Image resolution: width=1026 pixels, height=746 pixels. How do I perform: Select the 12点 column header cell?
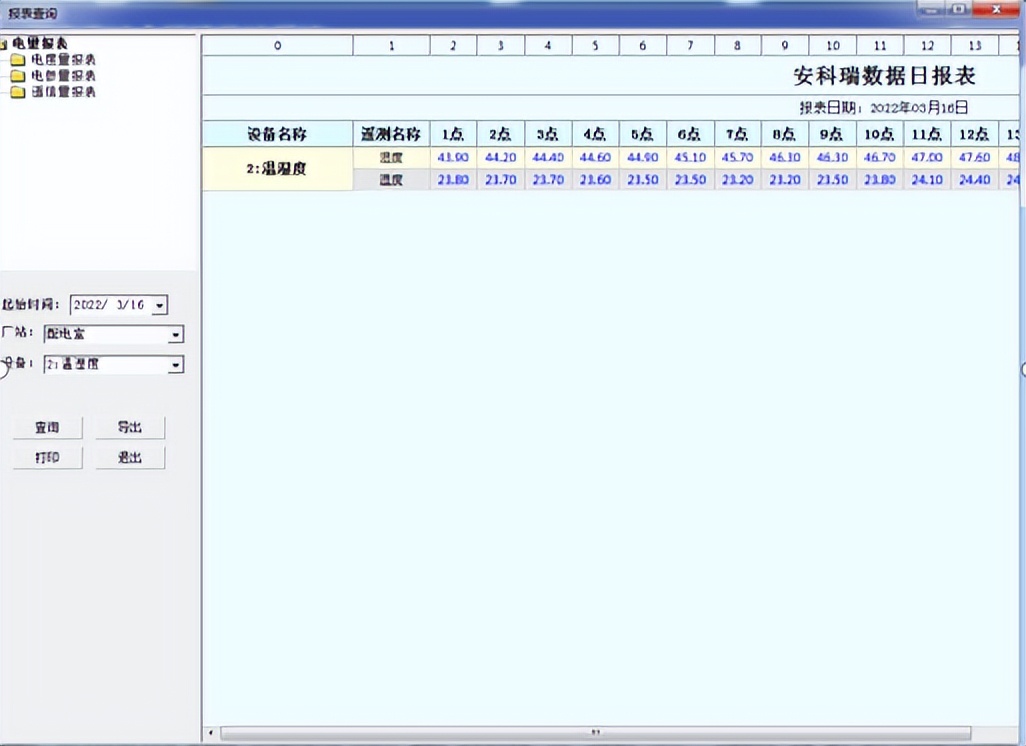pos(974,135)
